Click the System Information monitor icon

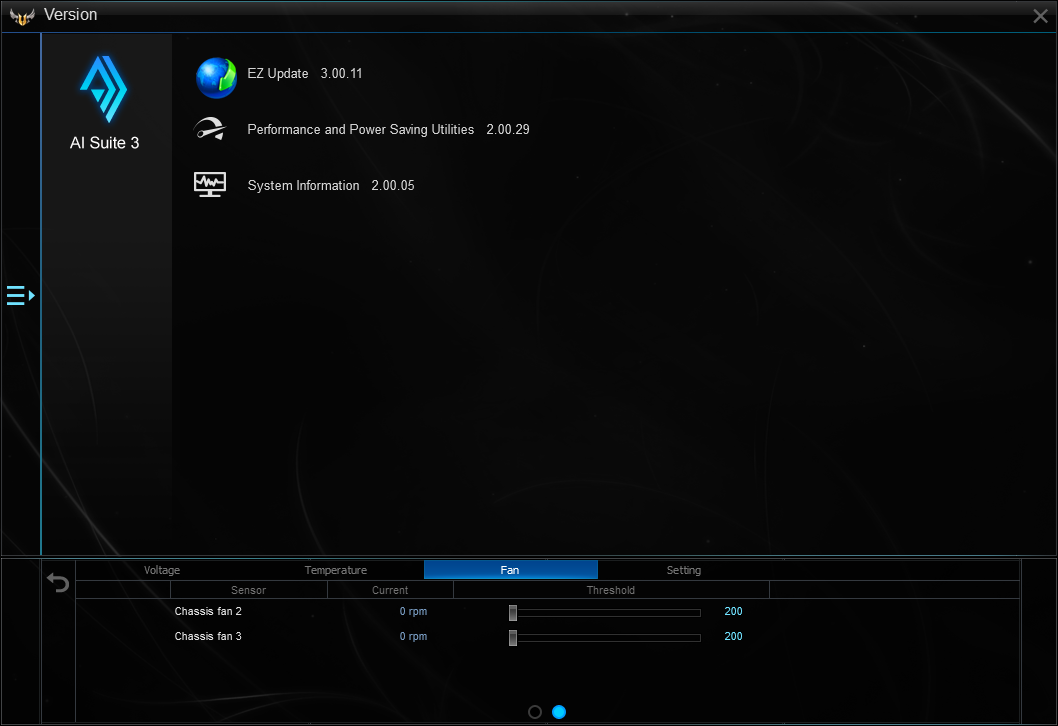(210, 184)
